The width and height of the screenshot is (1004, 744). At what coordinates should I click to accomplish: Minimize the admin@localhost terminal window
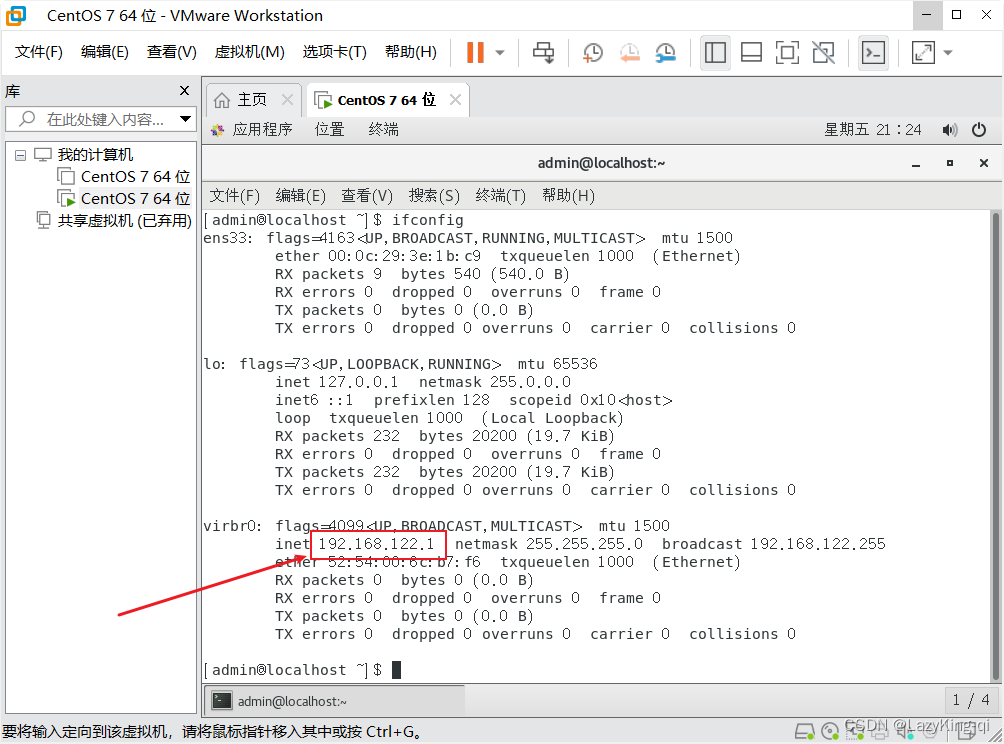point(916,164)
